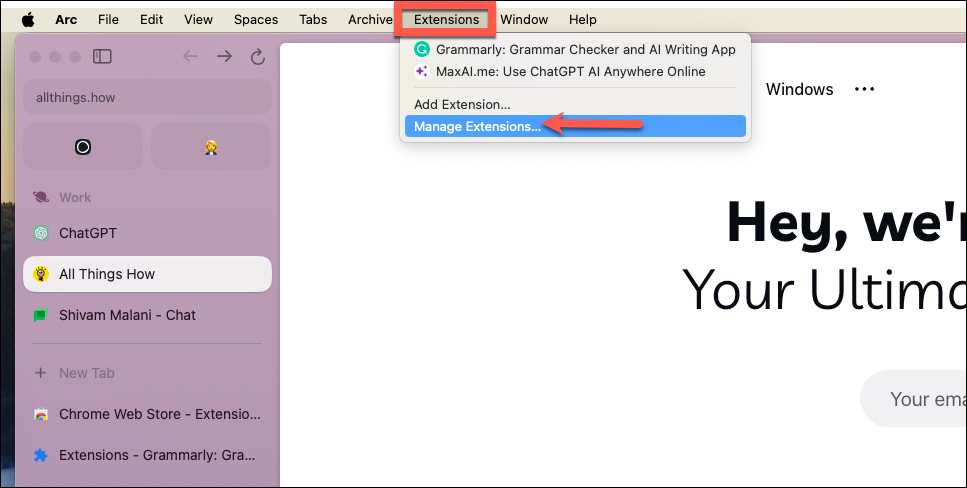Open the Spaces menu

coord(256,20)
